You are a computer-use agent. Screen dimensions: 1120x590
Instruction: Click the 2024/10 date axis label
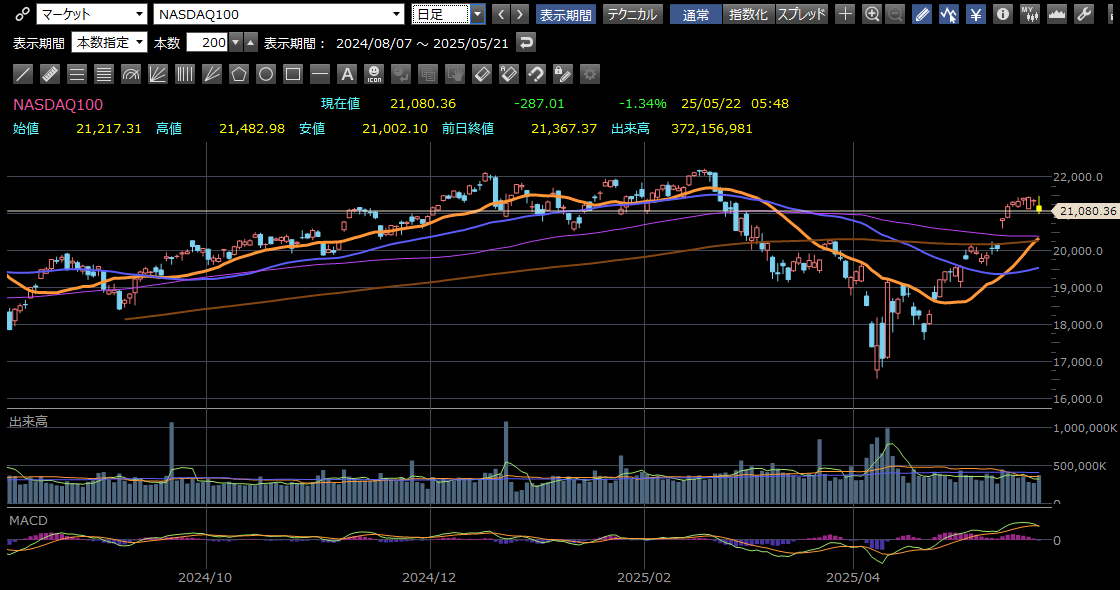(x=205, y=577)
